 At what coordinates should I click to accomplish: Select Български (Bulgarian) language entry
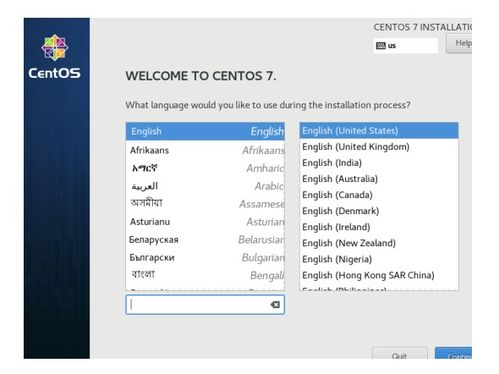point(205,257)
